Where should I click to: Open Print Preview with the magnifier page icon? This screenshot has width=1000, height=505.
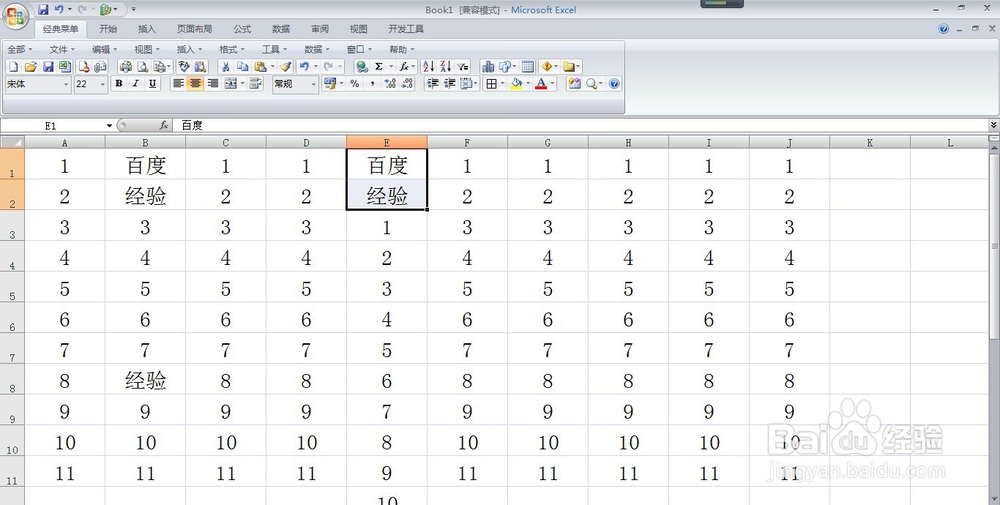(142, 66)
